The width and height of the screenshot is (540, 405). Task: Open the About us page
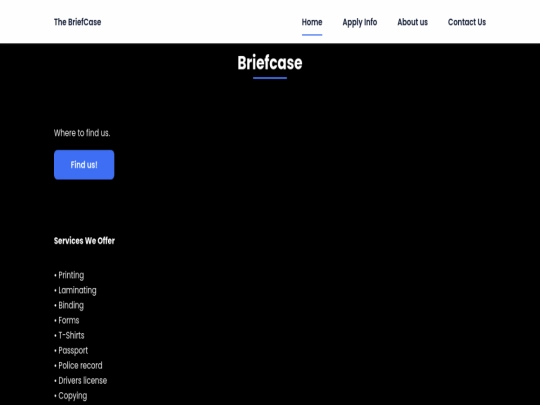tap(413, 22)
